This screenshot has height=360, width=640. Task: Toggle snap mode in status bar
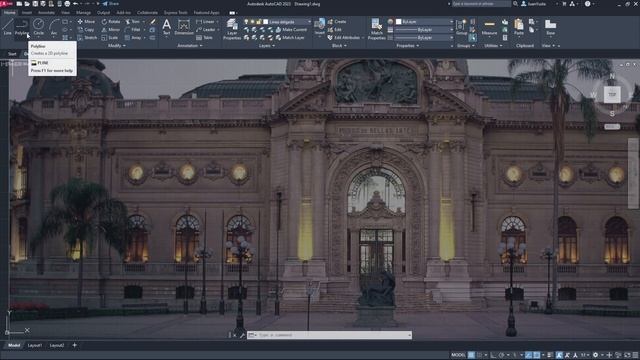click(480, 355)
